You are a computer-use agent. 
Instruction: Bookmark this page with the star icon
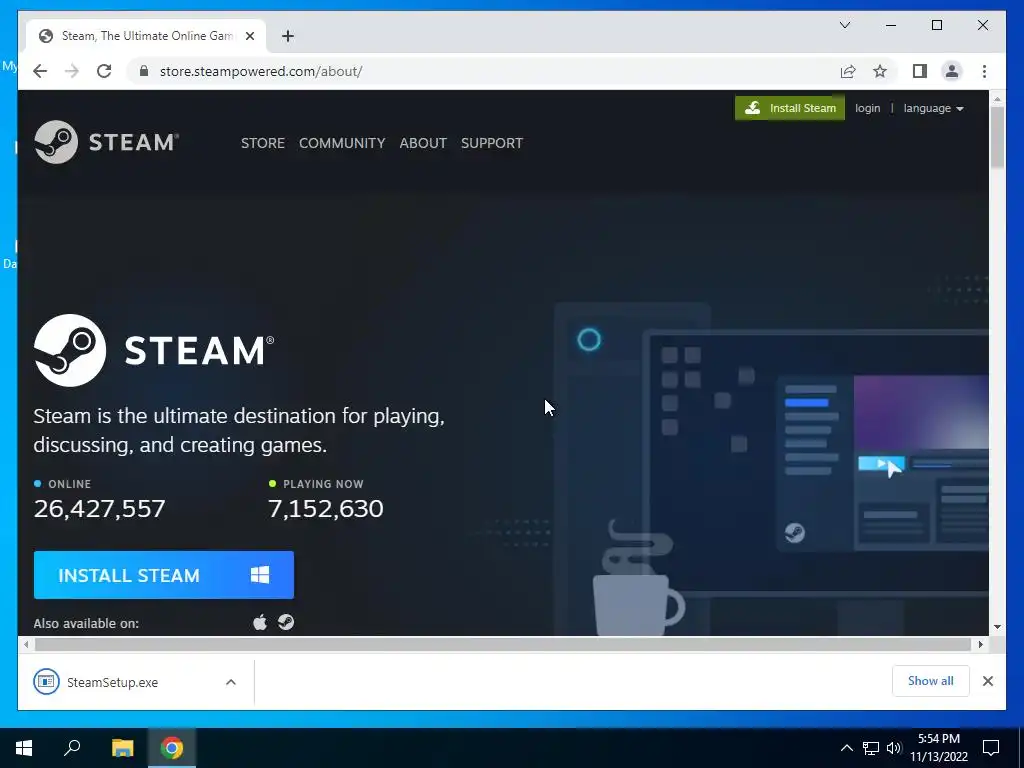click(x=880, y=71)
